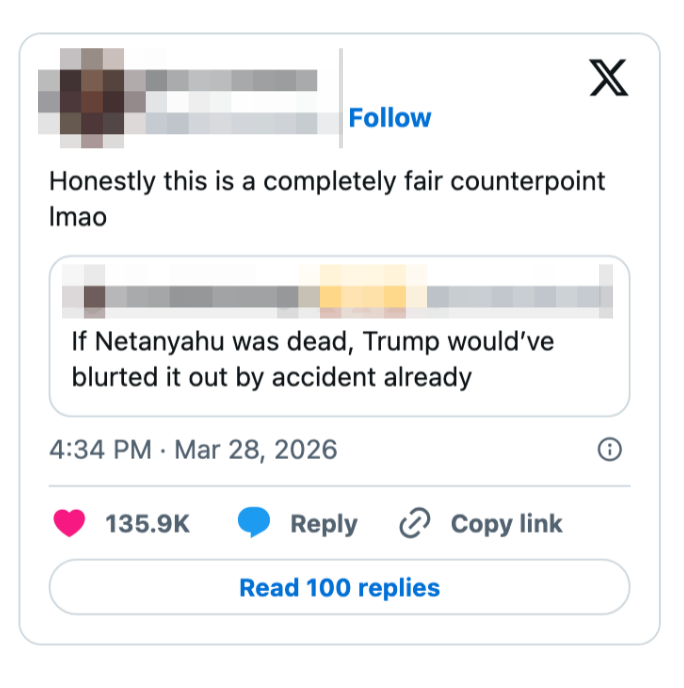This screenshot has height=688, width=684.
Task: Follow the post author
Action: click(389, 118)
